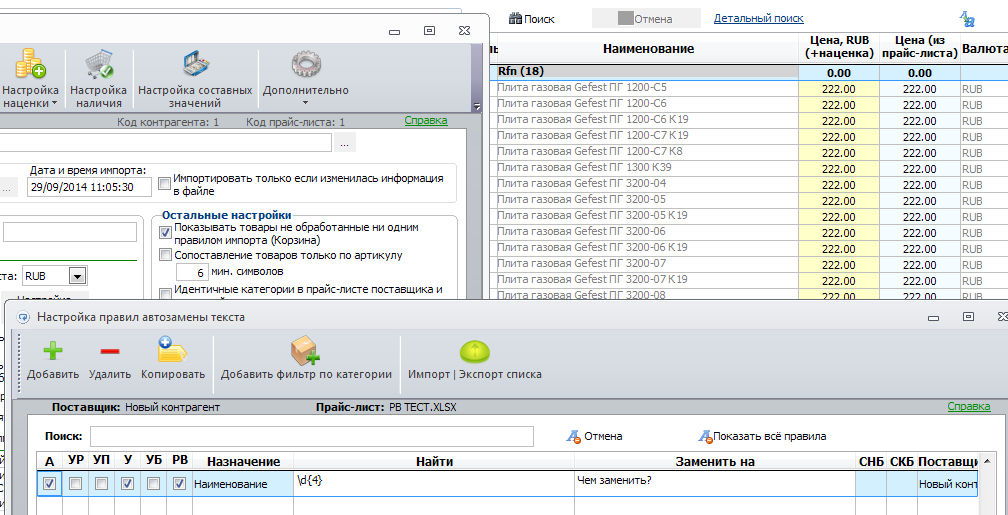The height and width of the screenshot is (515, 1008).
Task: Select row Плита газовая Gefest ПГ 1200-С6 К19
Action: (x=648, y=120)
